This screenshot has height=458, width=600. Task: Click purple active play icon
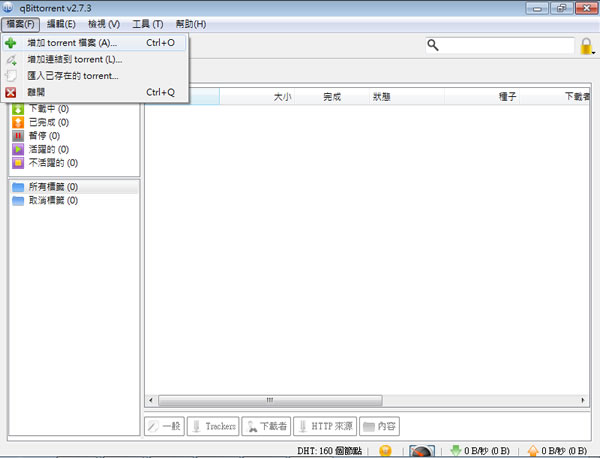18,149
